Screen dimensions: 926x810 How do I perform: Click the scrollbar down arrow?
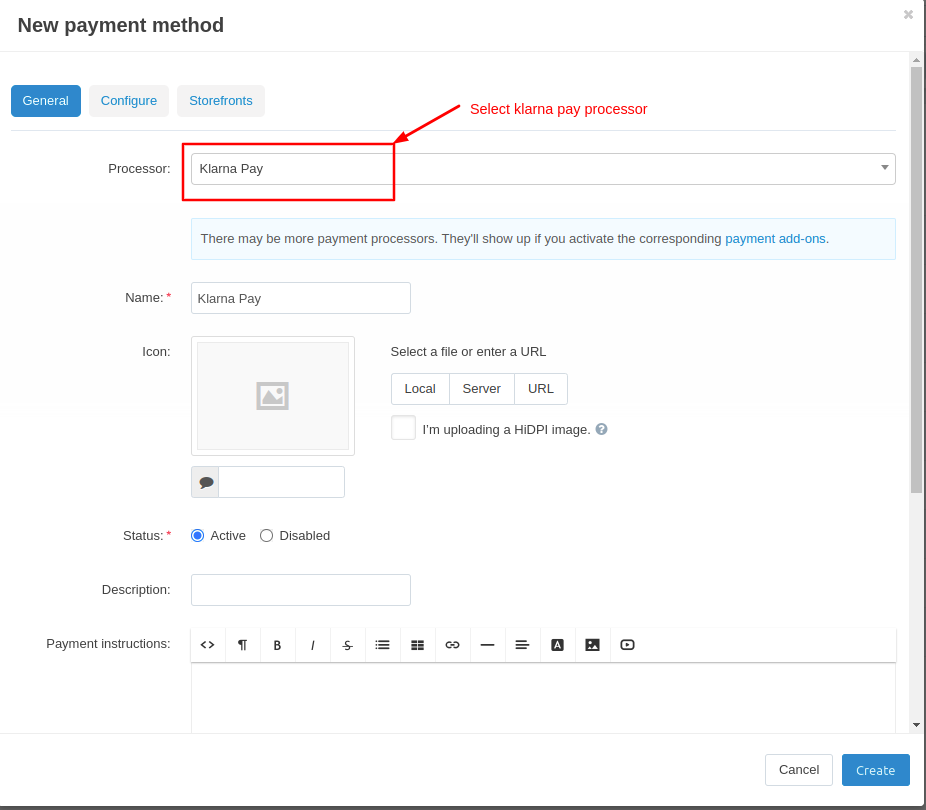pos(916,725)
